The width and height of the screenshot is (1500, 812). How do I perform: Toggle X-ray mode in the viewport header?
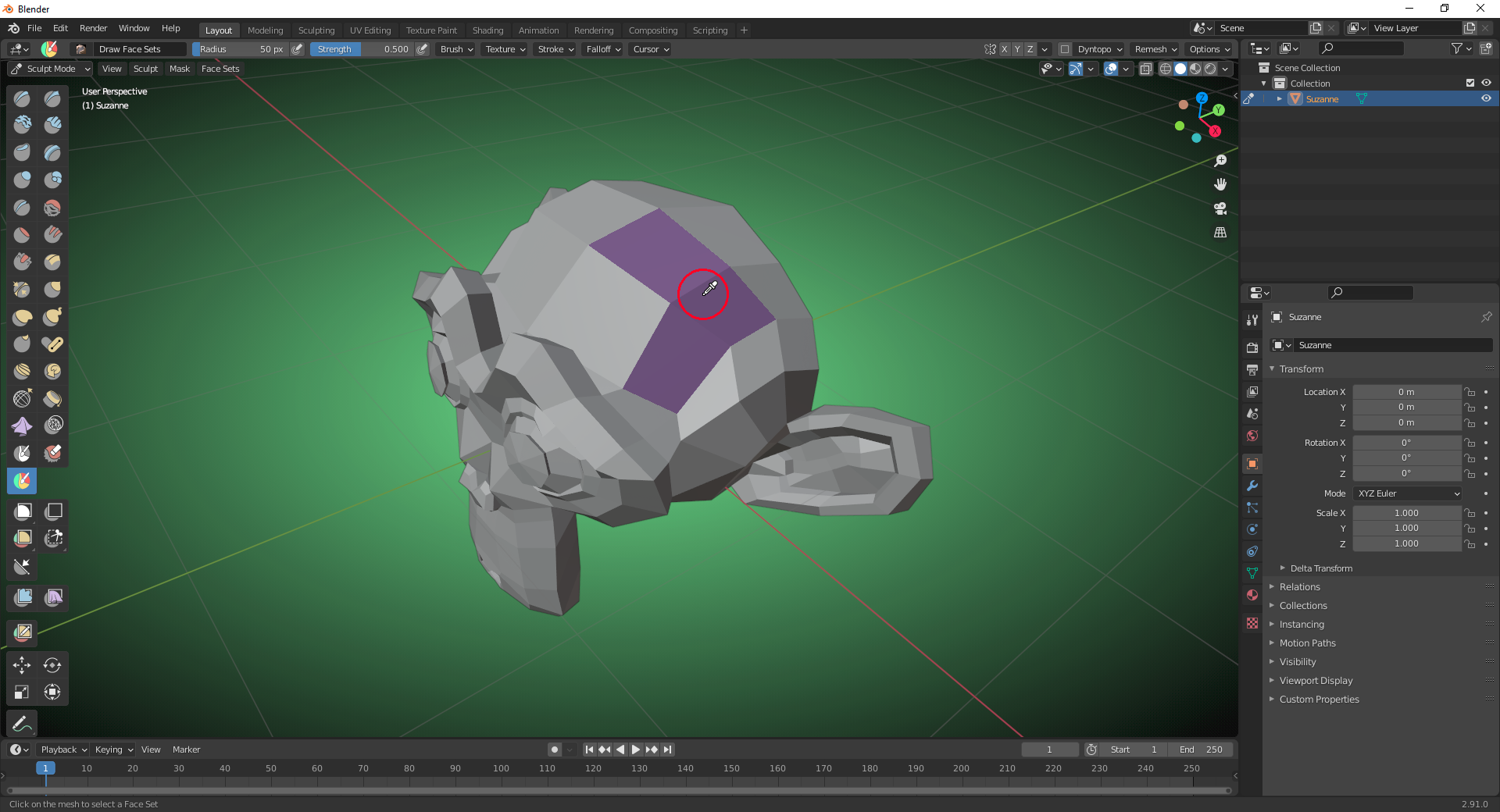pos(1146,69)
